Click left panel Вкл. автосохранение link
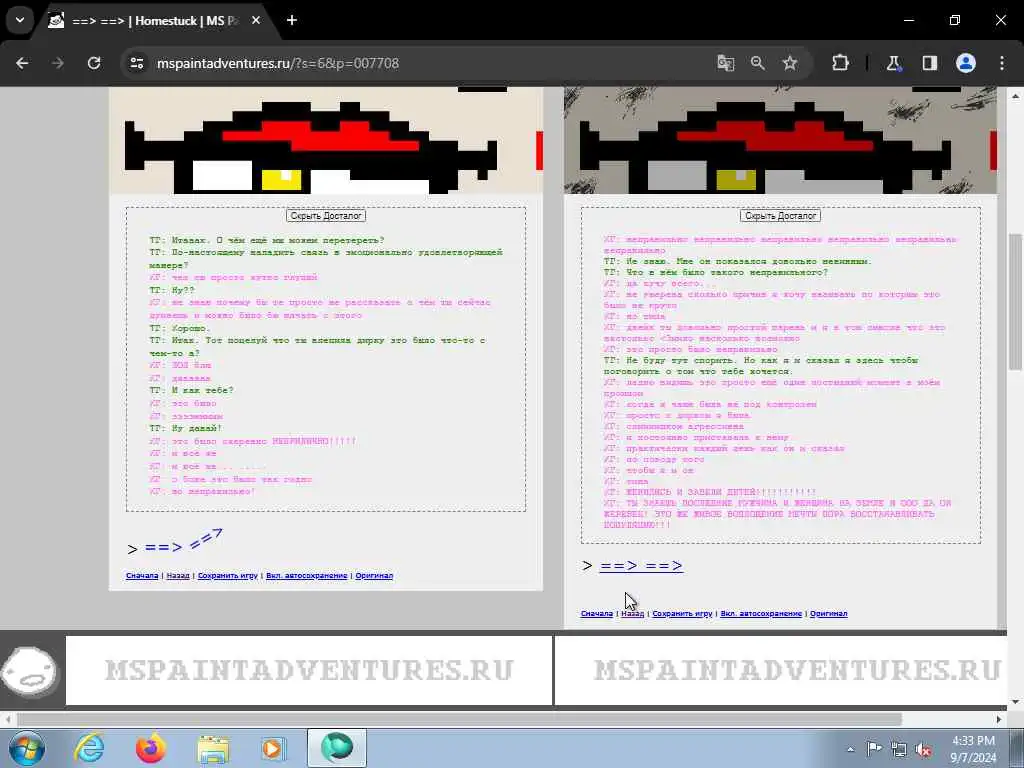 pos(306,575)
